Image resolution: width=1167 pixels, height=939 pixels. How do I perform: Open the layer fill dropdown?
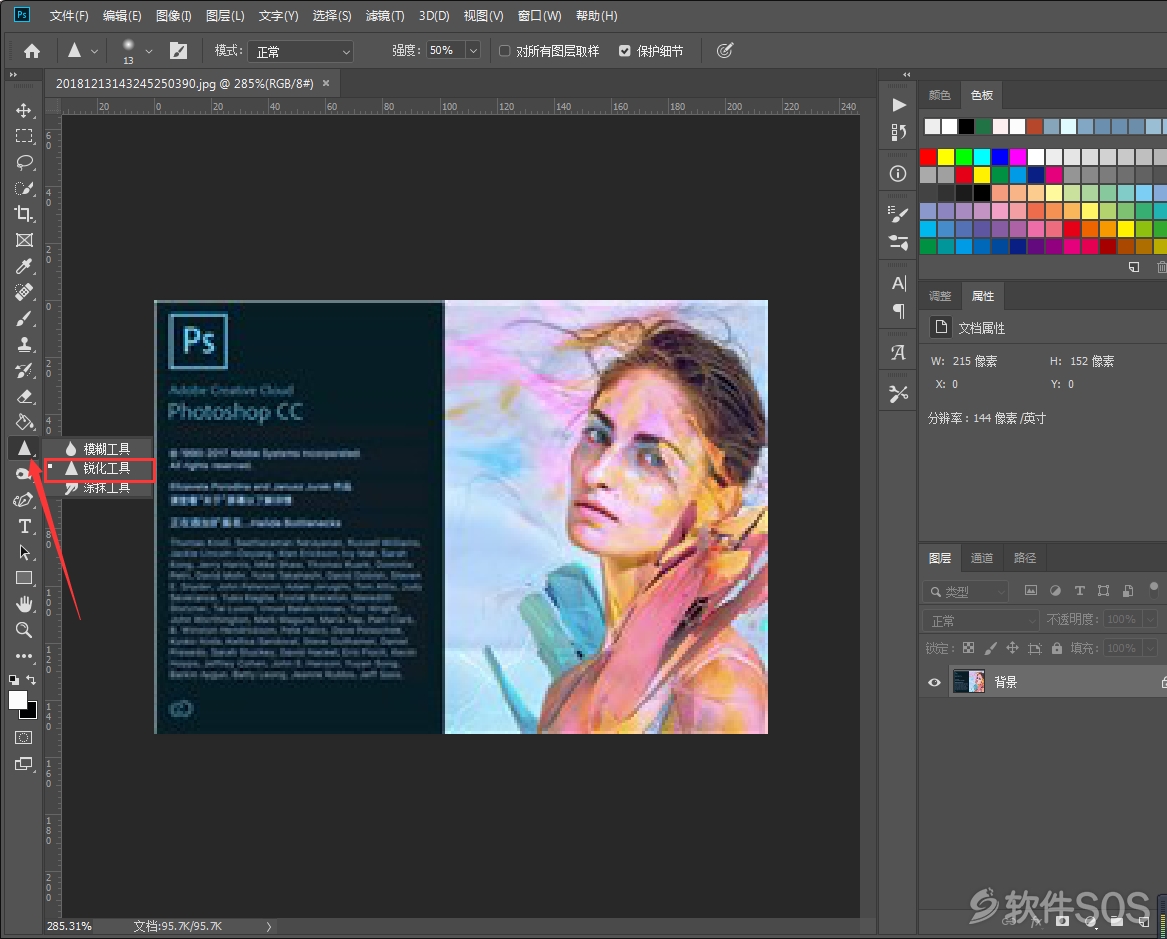(1150, 648)
